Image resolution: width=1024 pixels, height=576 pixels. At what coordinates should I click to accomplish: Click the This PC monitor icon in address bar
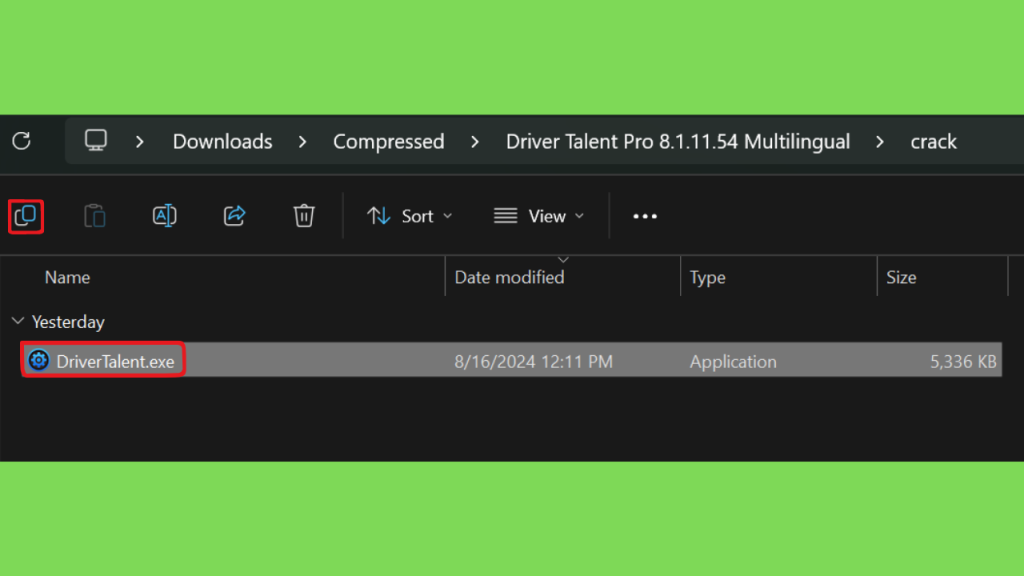tap(95, 140)
